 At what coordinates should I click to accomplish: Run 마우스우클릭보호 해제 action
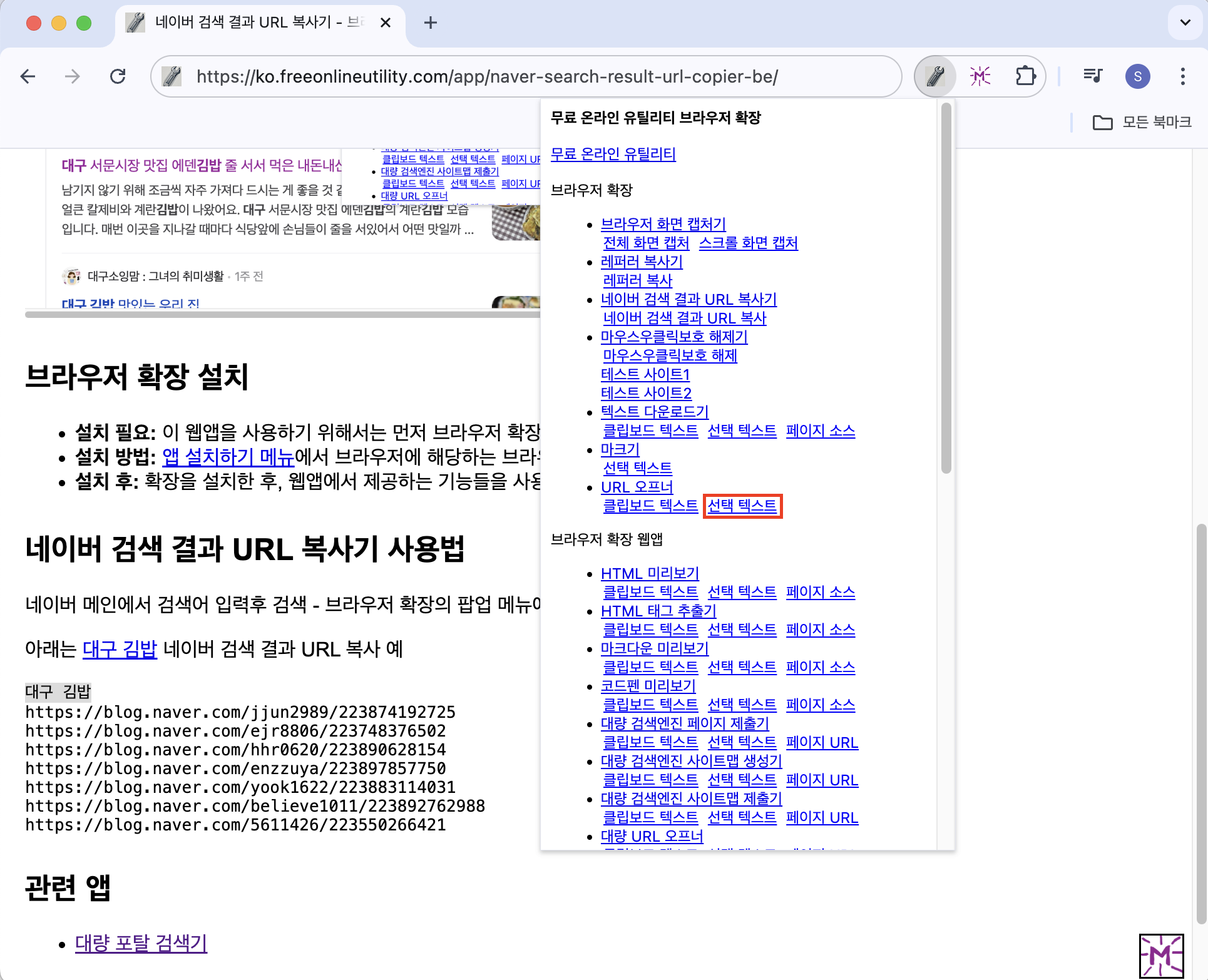(x=670, y=355)
